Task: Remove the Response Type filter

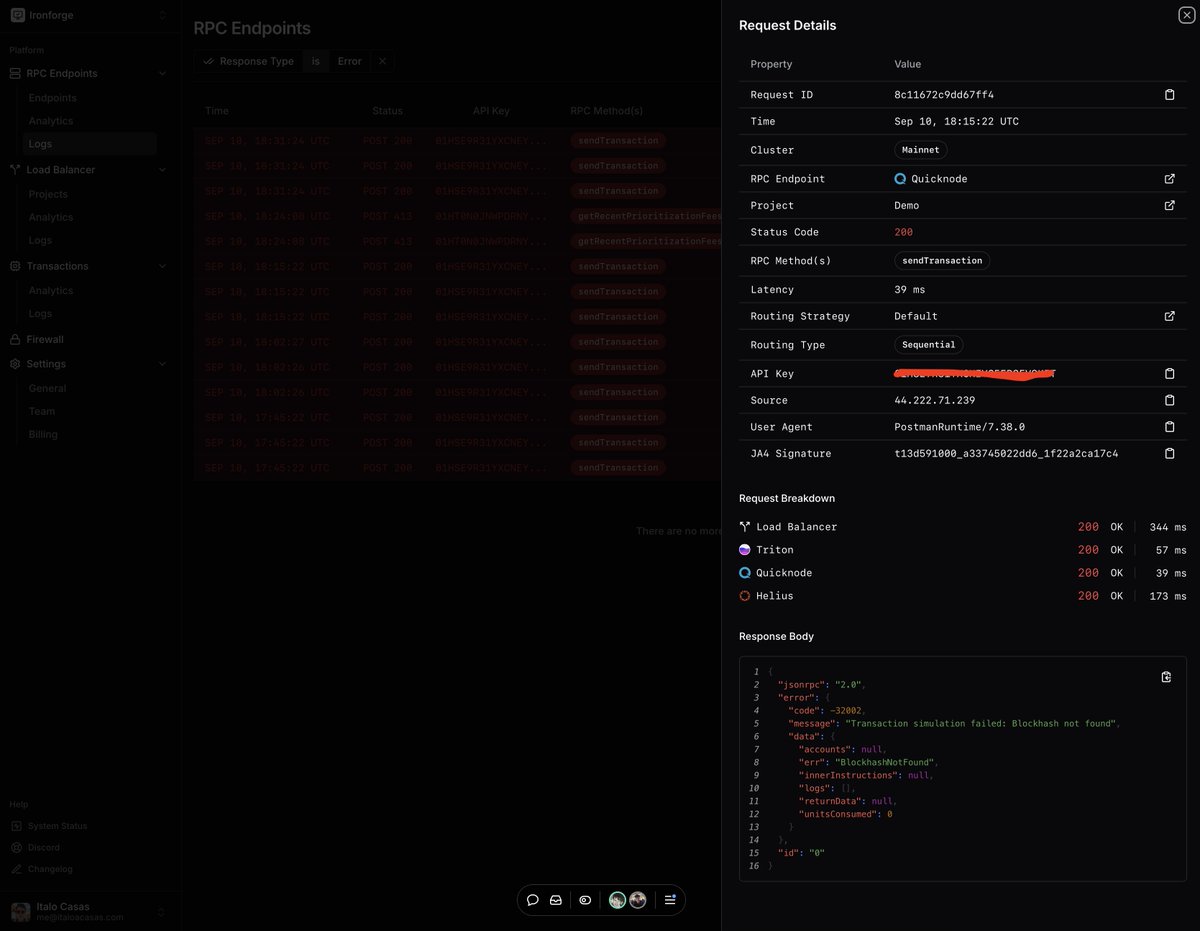Action: tap(382, 61)
